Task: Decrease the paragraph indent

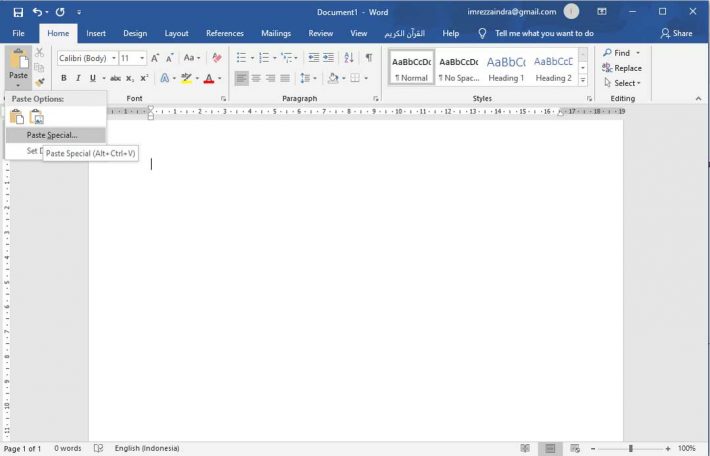Action: click(x=313, y=58)
